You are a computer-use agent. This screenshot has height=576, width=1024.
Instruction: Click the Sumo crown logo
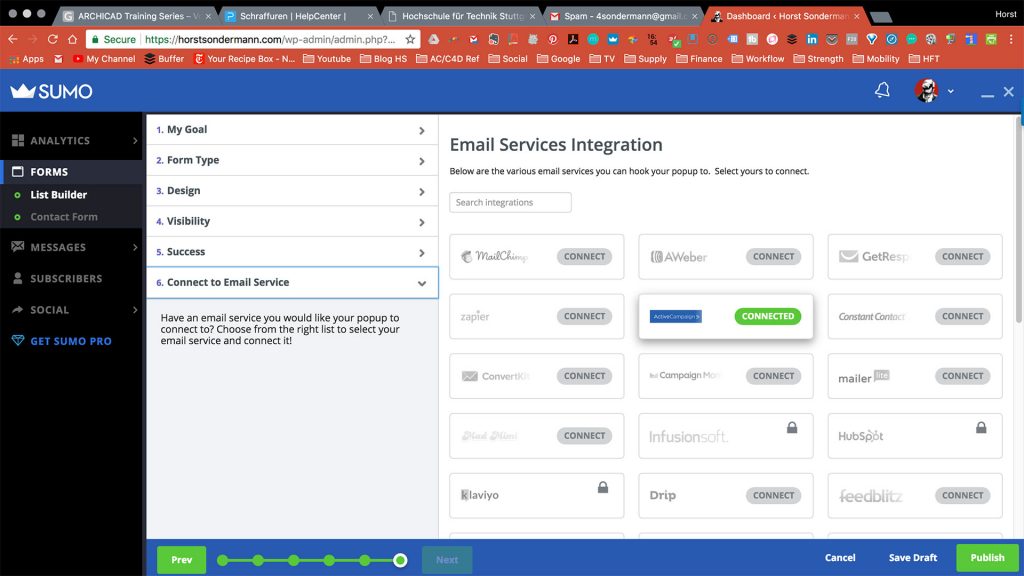pyautogui.click(x=23, y=91)
